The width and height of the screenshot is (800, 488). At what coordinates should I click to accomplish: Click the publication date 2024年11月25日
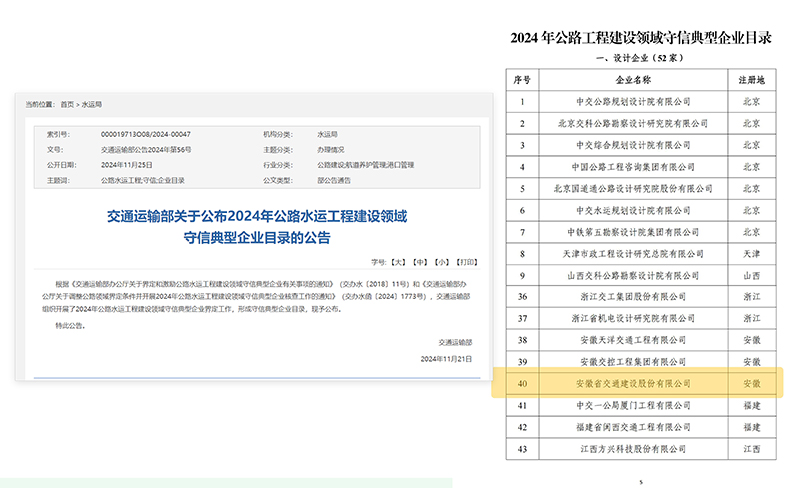pyautogui.click(x=125, y=164)
